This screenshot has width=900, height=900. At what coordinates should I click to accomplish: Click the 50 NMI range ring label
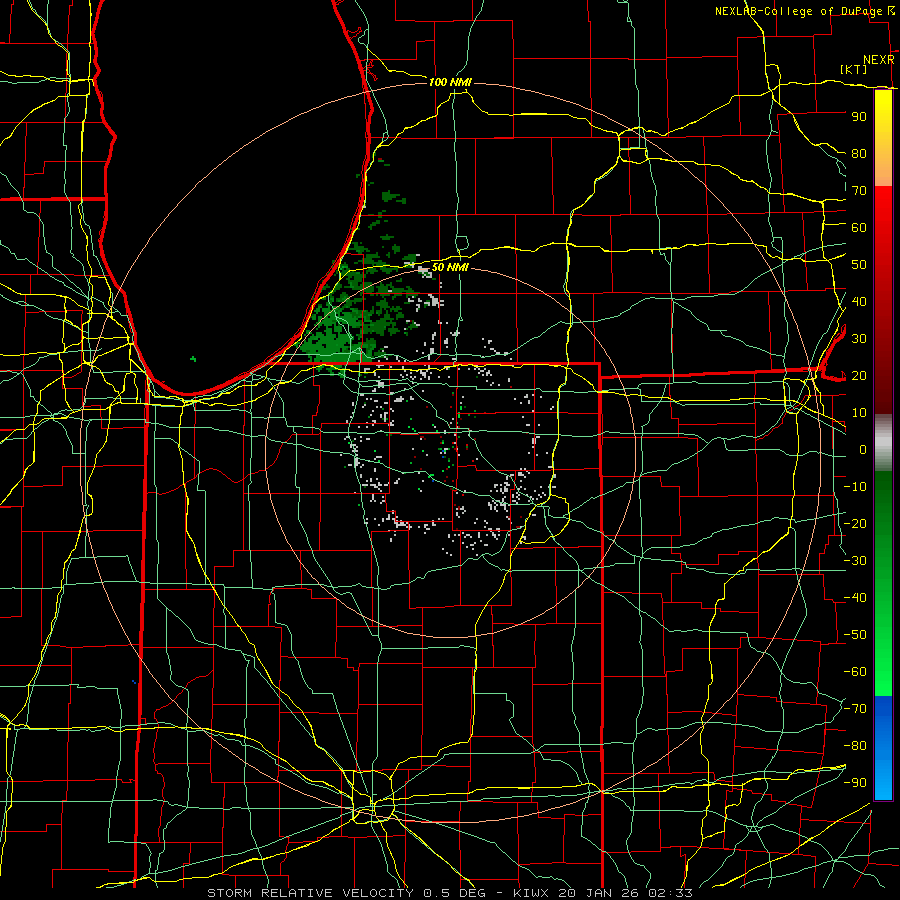click(x=450, y=267)
